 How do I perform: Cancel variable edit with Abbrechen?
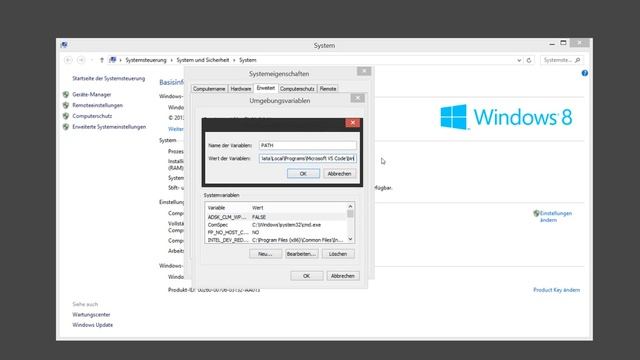[339, 173]
